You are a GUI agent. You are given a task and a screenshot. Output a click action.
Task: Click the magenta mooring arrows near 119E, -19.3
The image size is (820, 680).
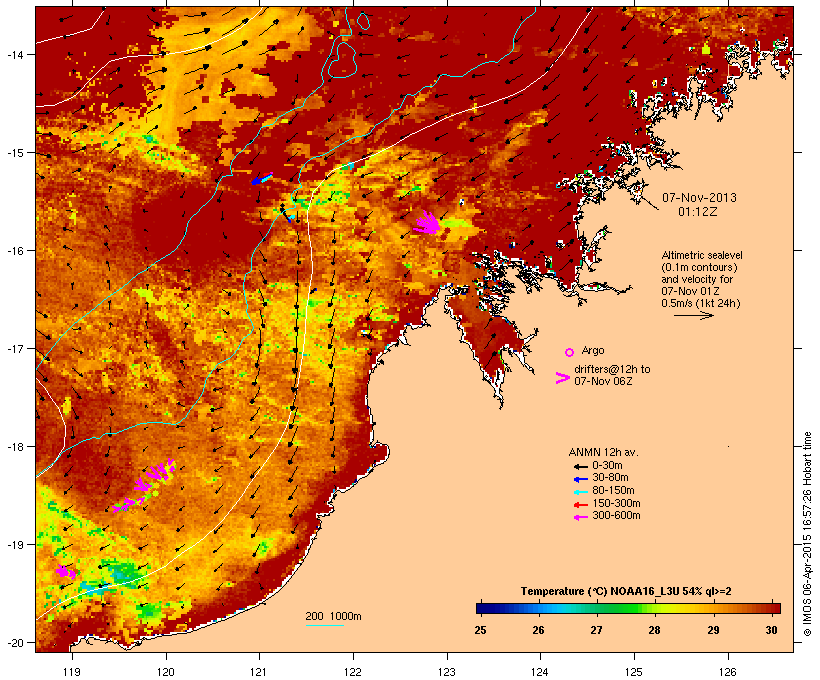click(x=66, y=572)
